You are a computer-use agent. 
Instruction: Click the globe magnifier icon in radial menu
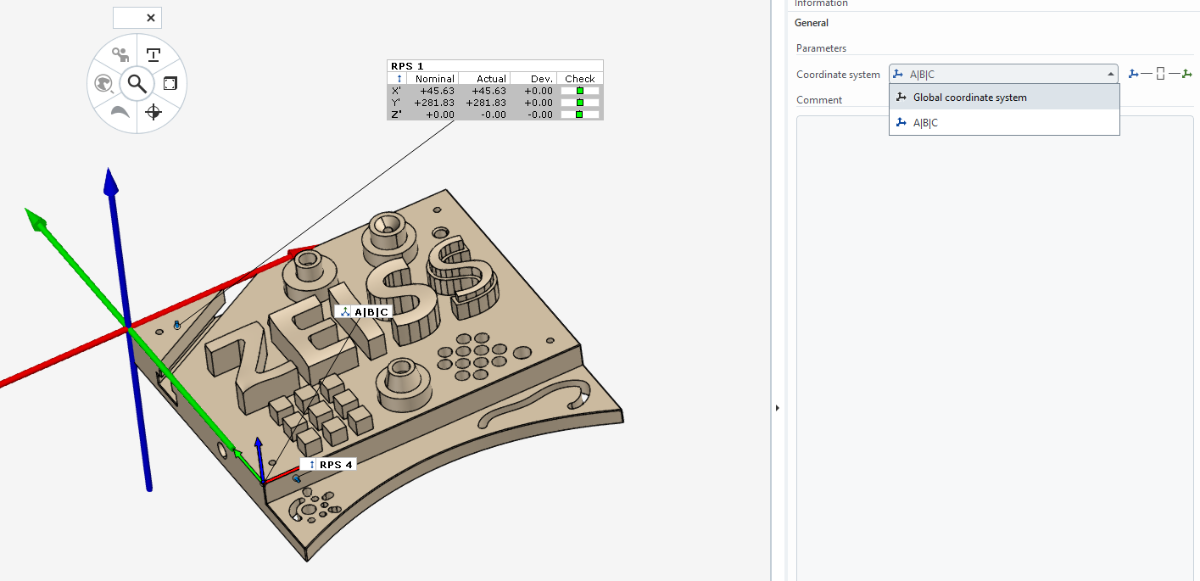[104, 84]
